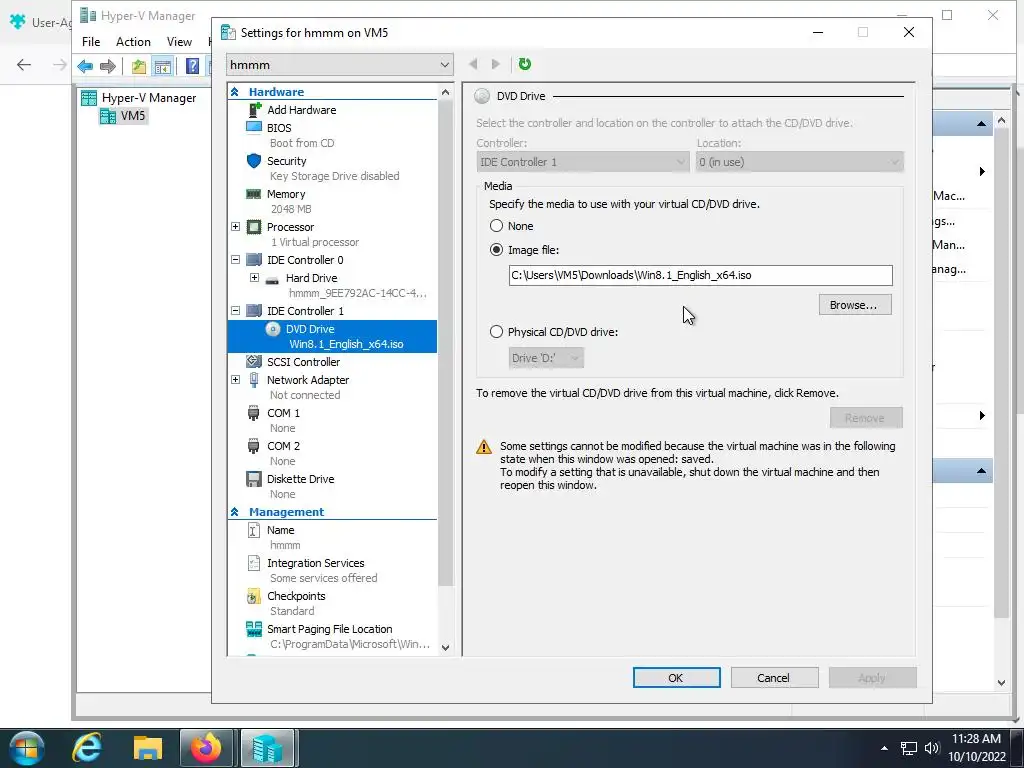Screen dimensions: 1024x768
Task: Click the VM5 server icon in Hyper-V Manager tree
Action: (x=108, y=116)
